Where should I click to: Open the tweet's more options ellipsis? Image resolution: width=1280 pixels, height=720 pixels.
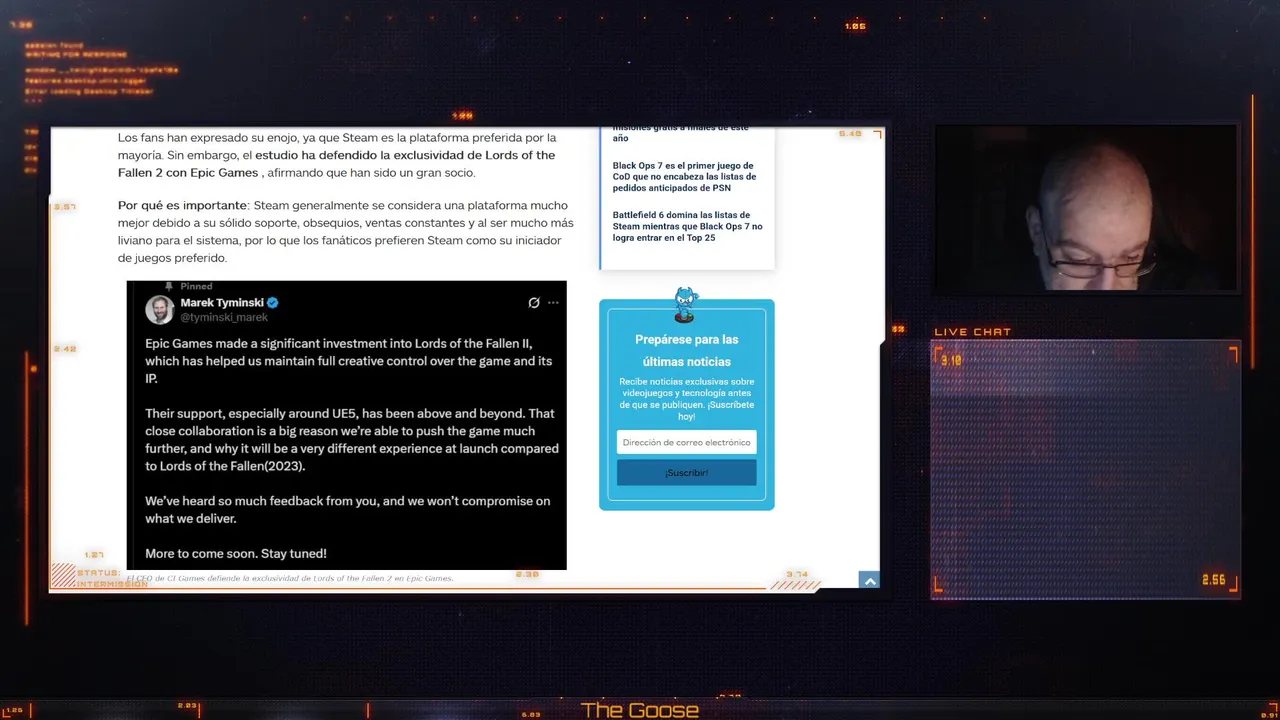coord(553,303)
